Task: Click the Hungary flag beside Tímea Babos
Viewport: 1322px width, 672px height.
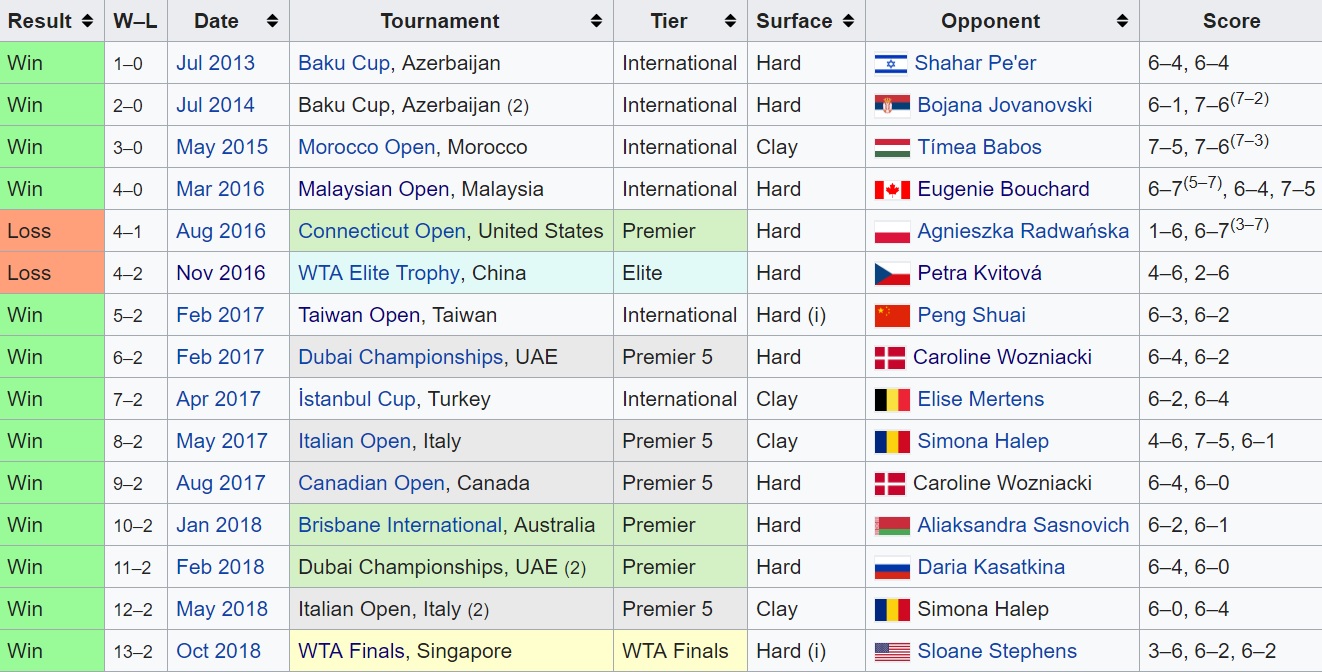Action: pyautogui.click(x=892, y=148)
